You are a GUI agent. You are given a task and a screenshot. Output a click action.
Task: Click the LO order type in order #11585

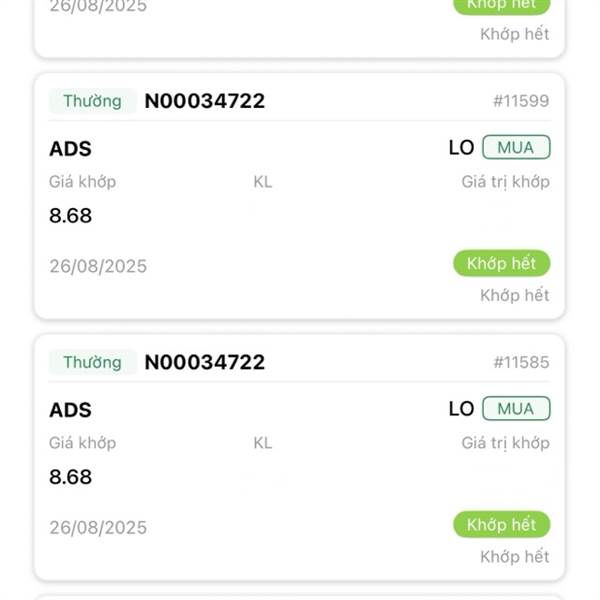pyautogui.click(x=461, y=409)
